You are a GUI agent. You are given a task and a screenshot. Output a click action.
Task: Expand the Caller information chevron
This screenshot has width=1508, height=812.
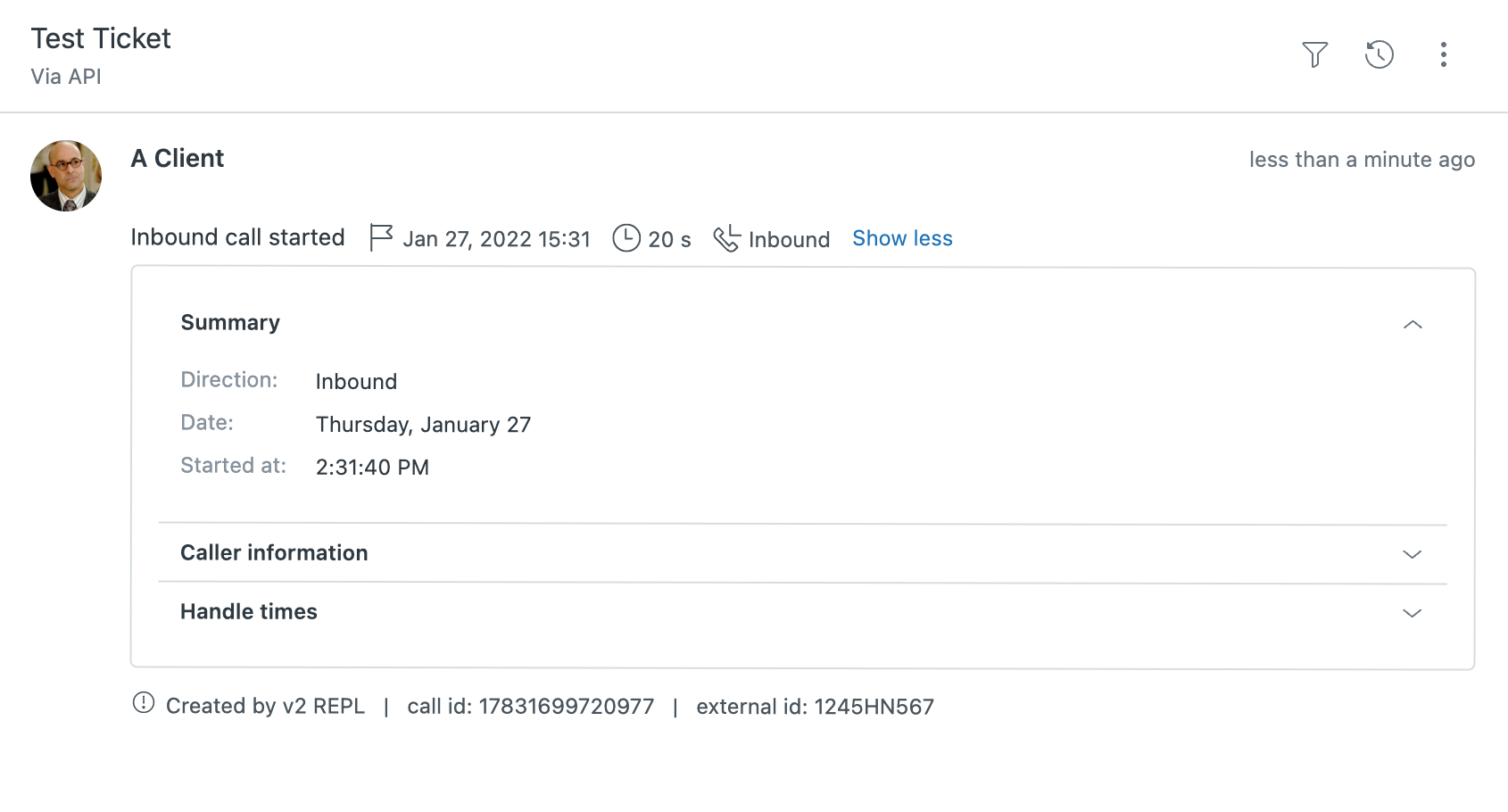pyautogui.click(x=1412, y=554)
